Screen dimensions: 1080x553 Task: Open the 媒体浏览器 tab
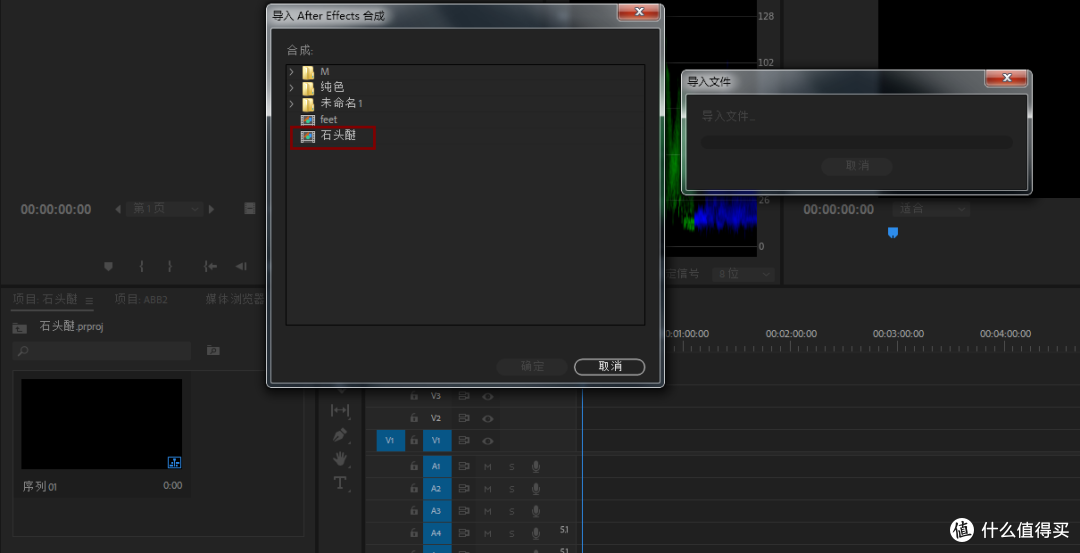(235, 300)
